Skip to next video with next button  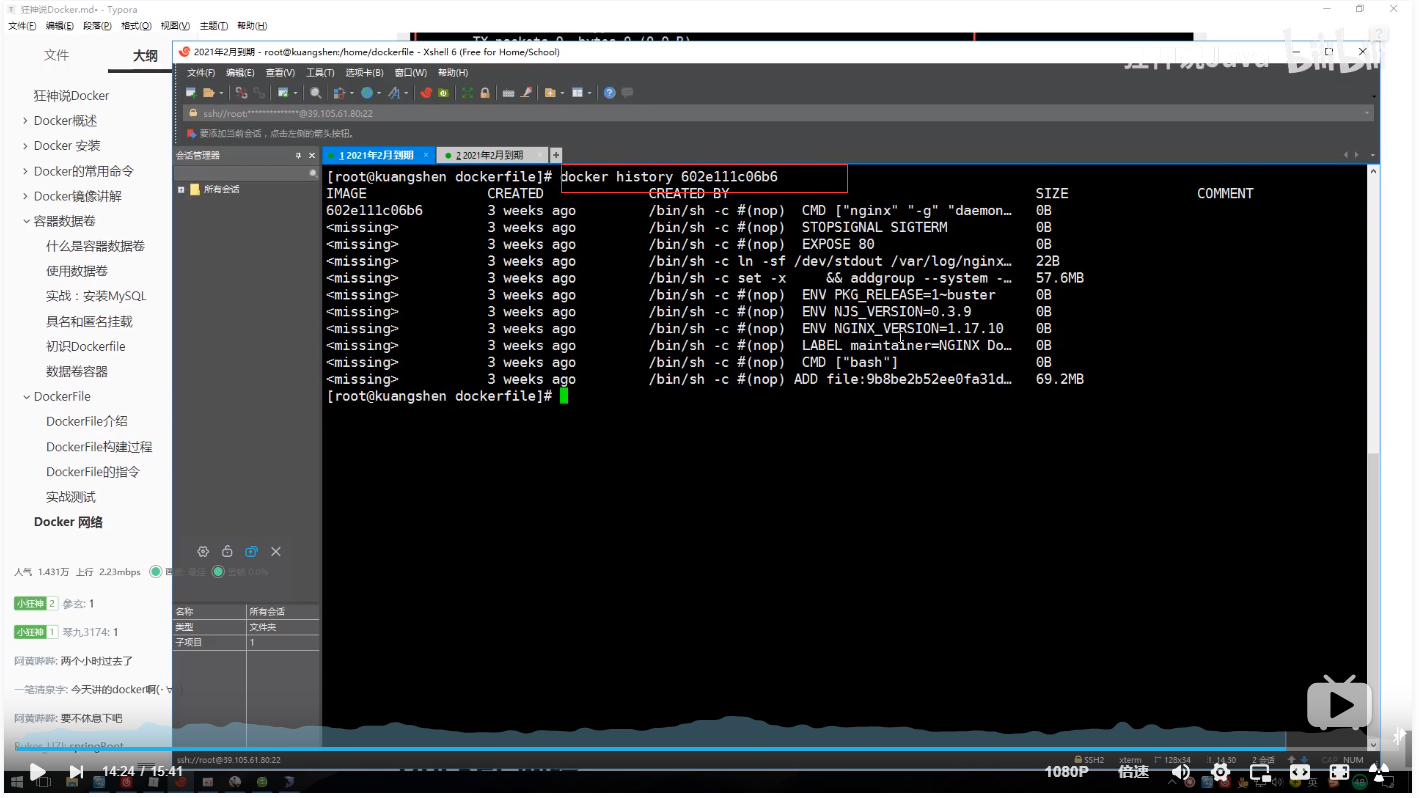(76, 772)
